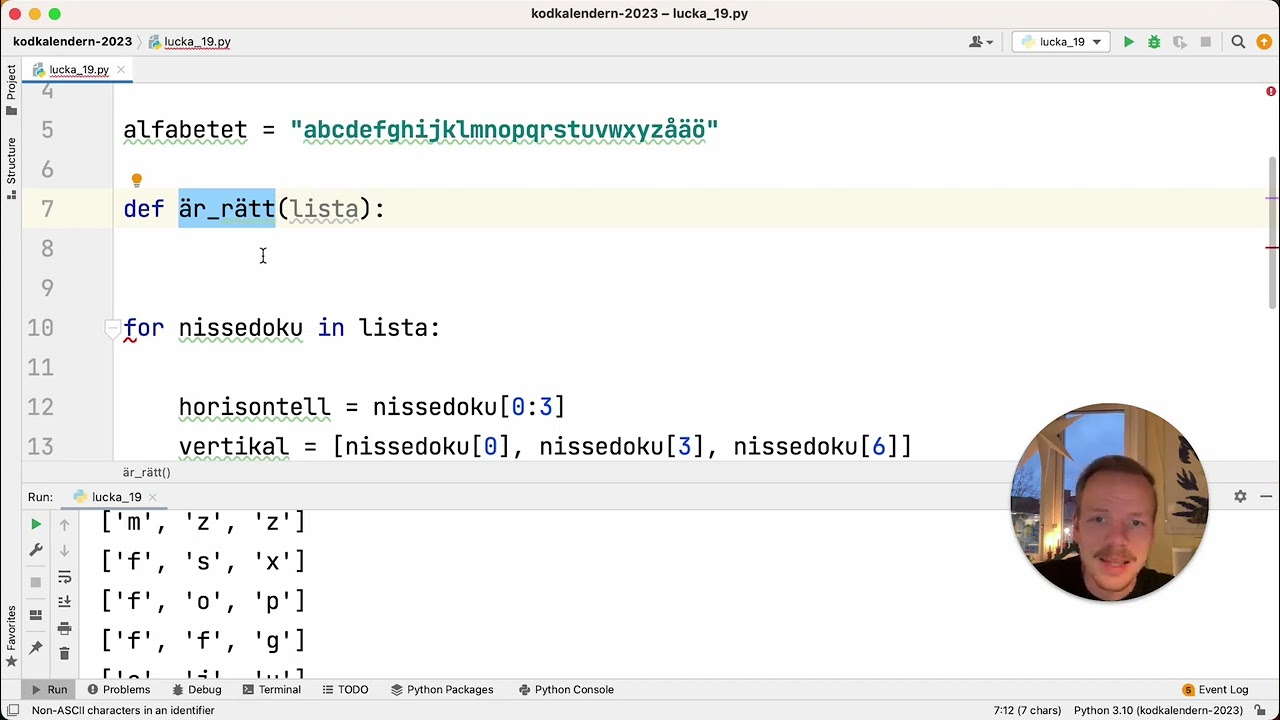Open the Run tool window tab at bottom
The height and width of the screenshot is (720, 1280).
(48, 690)
